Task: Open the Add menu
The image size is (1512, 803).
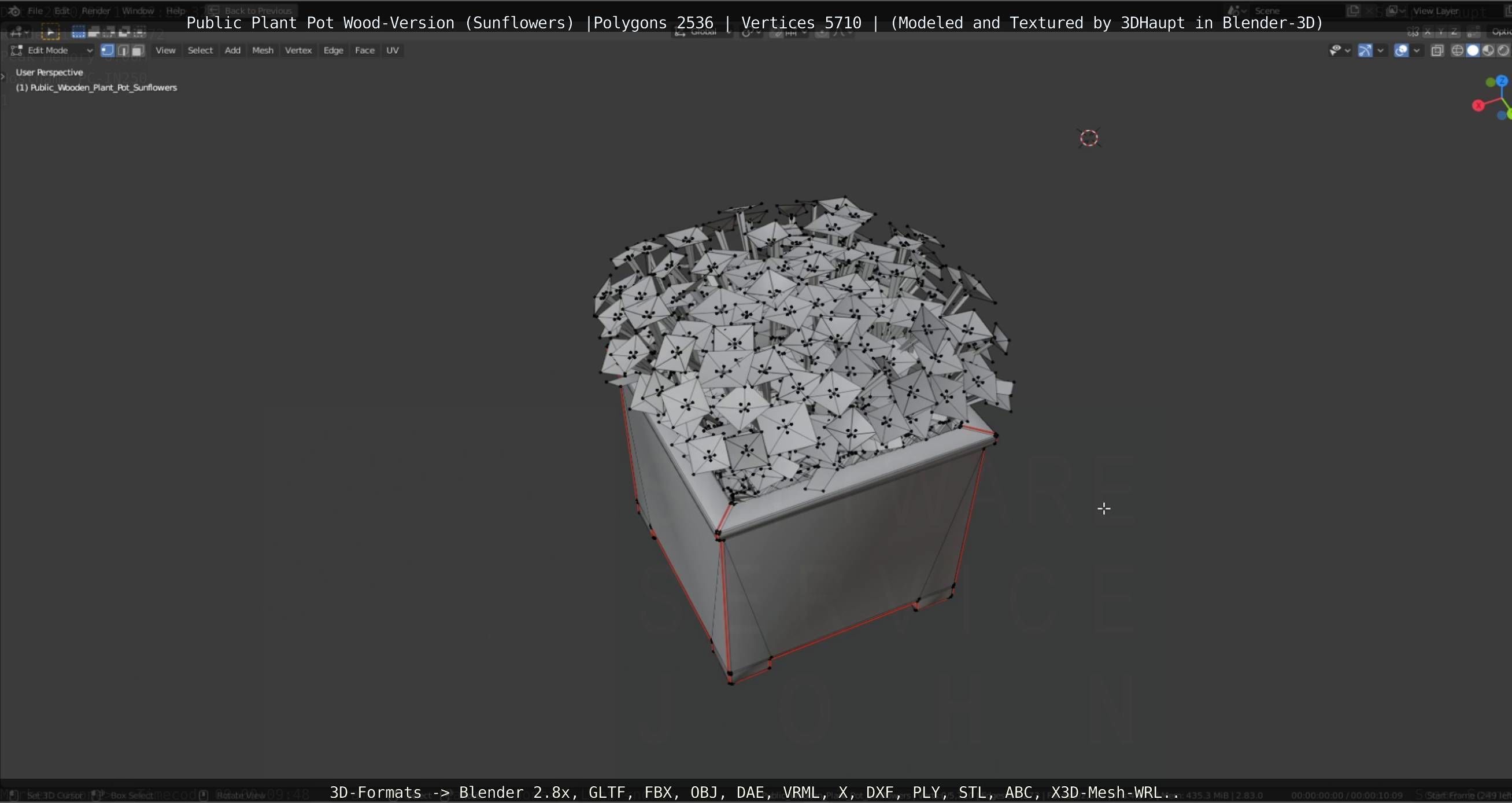Action: click(x=232, y=50)
